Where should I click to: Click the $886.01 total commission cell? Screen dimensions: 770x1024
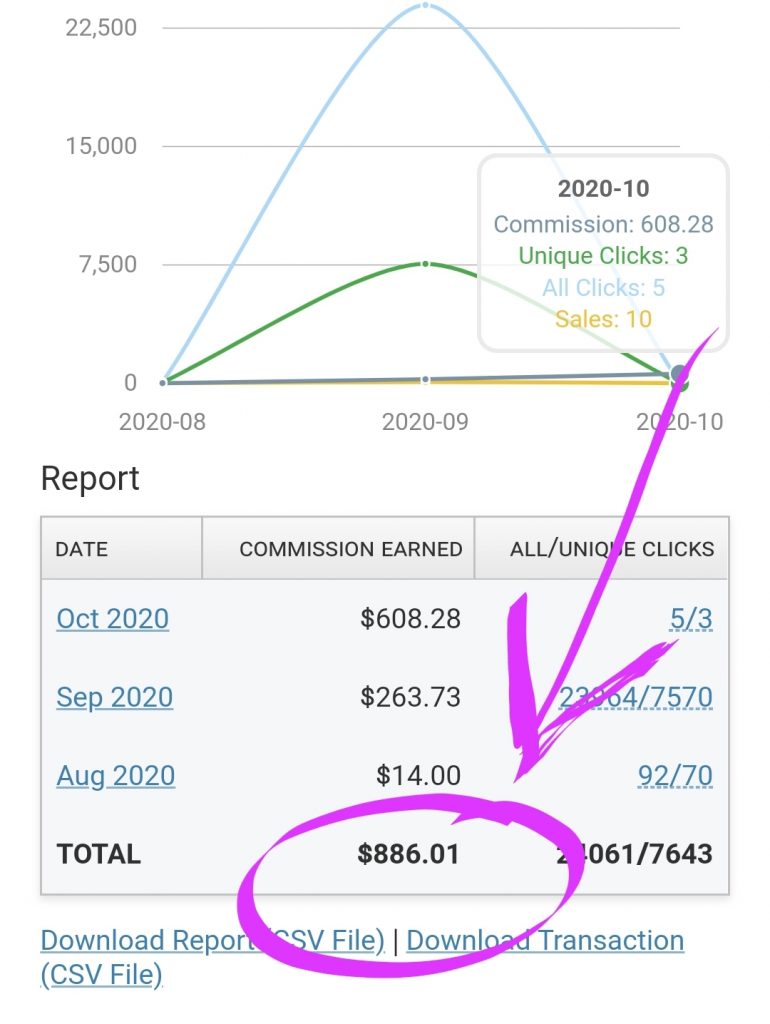click(x=408, y=854)
